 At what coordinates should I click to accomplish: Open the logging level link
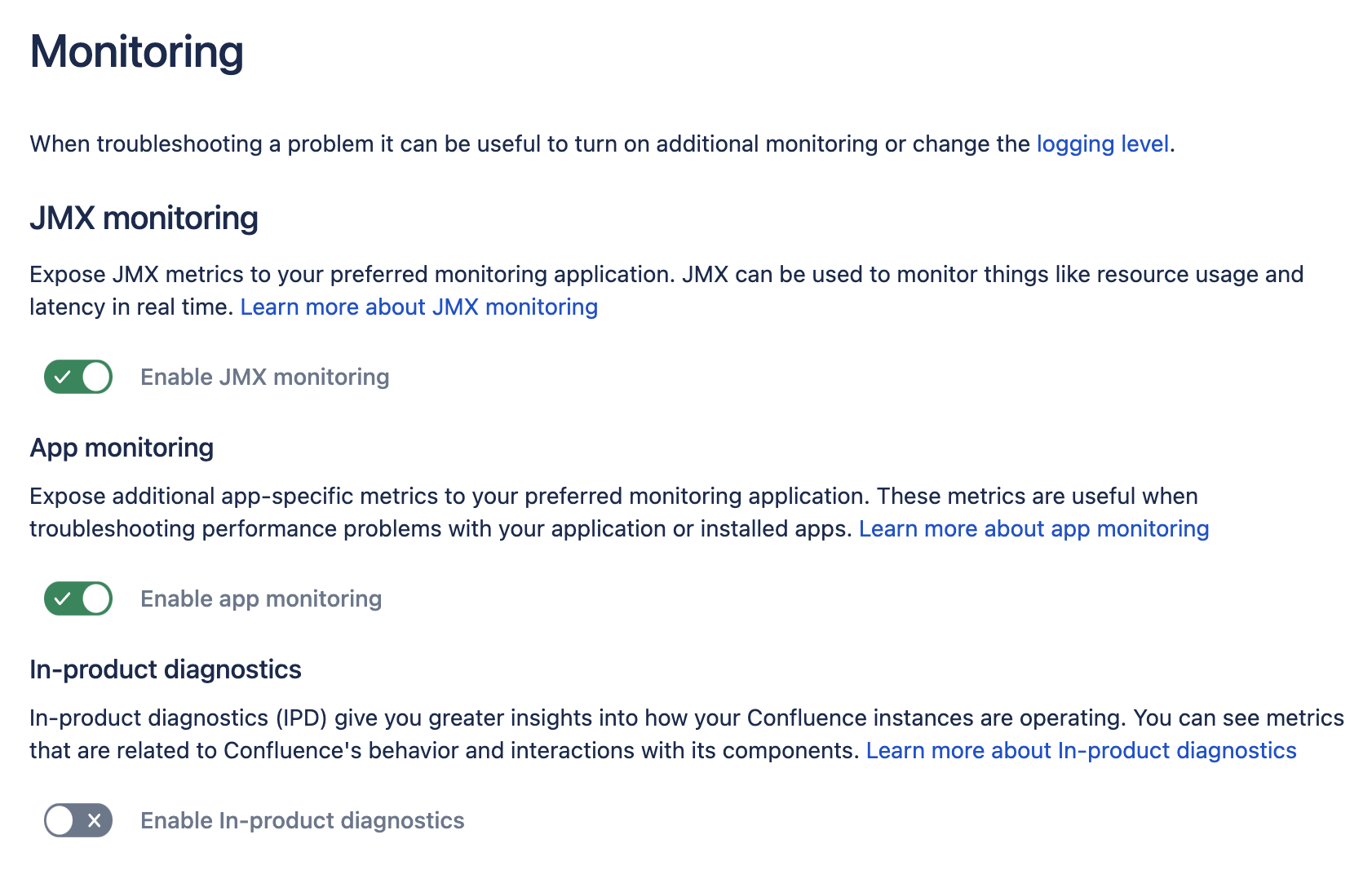[x=1102, y=144]
